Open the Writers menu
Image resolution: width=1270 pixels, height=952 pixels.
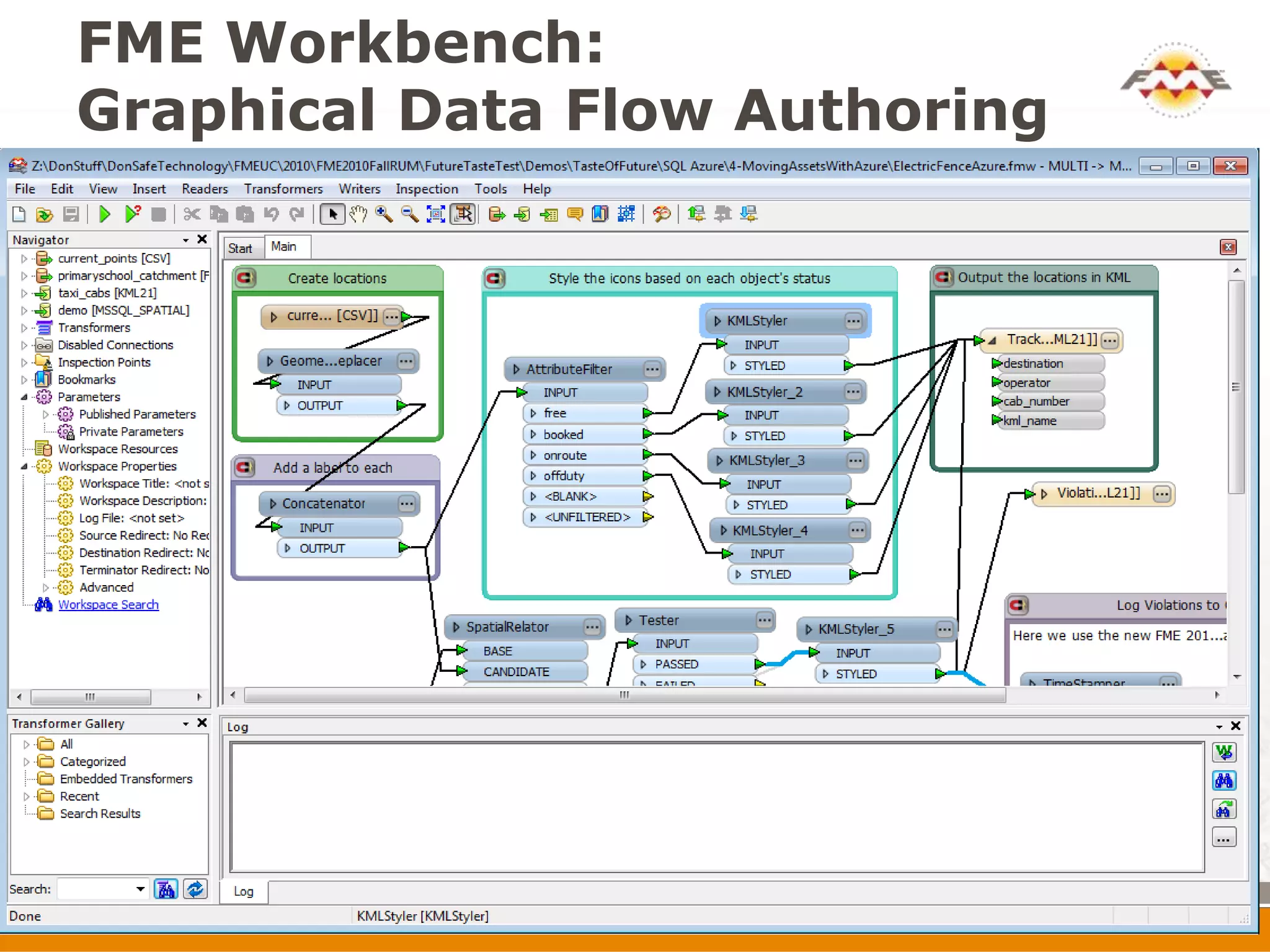click(x=359, y=189)
